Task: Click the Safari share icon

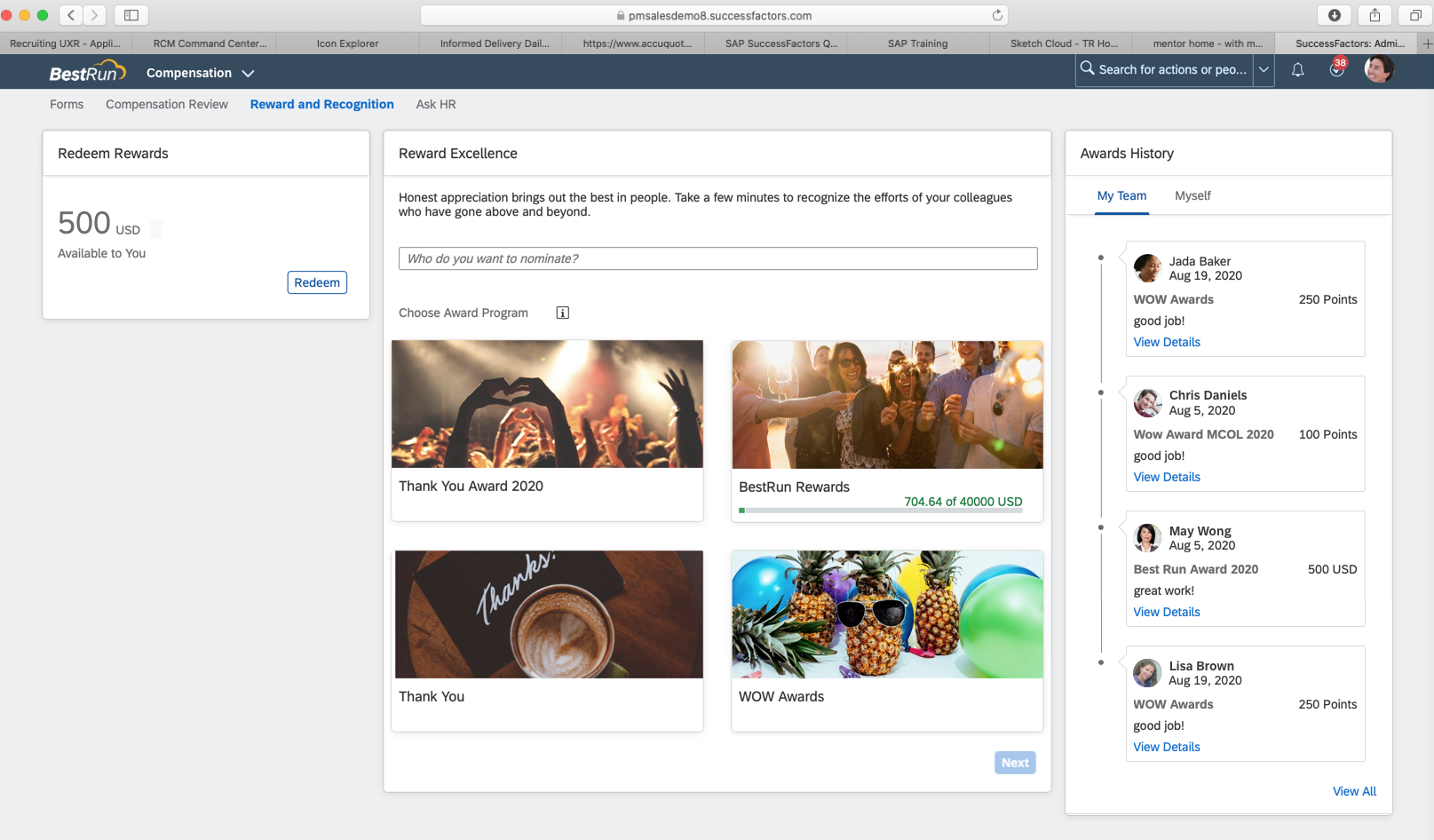Action: point(1375,15)
